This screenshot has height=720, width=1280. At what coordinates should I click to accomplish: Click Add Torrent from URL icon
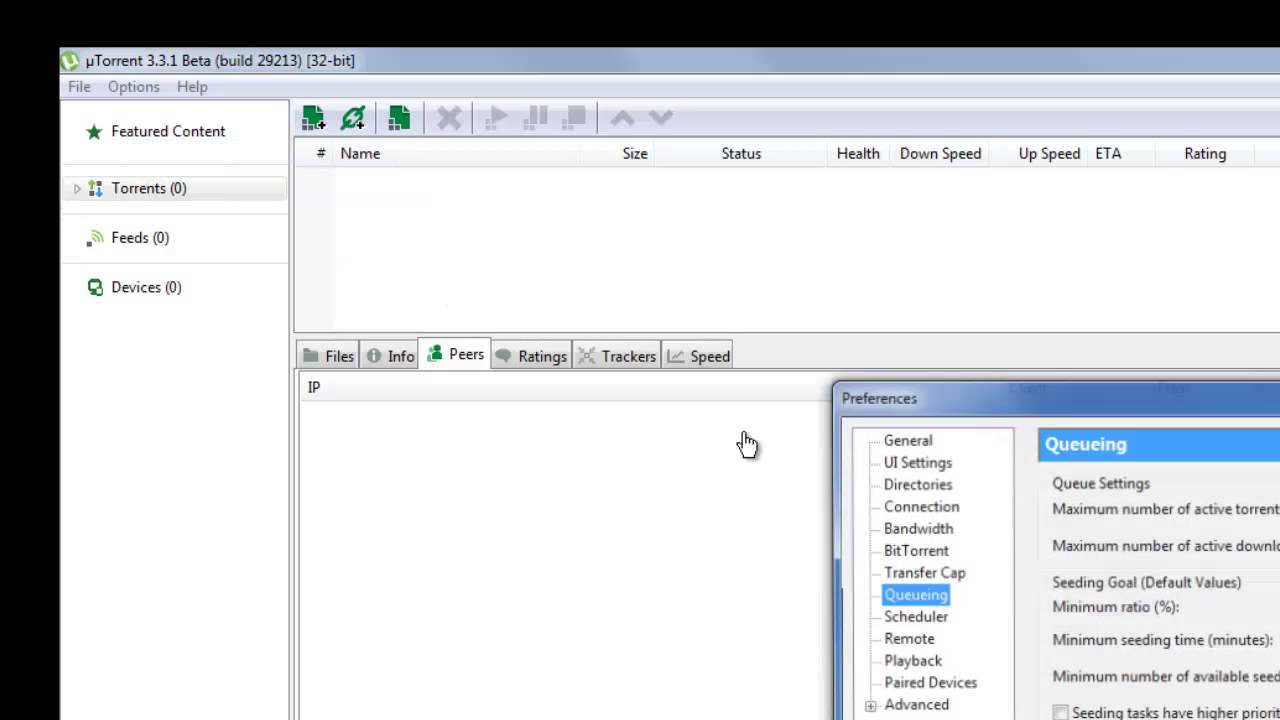(x=353, y=118)
